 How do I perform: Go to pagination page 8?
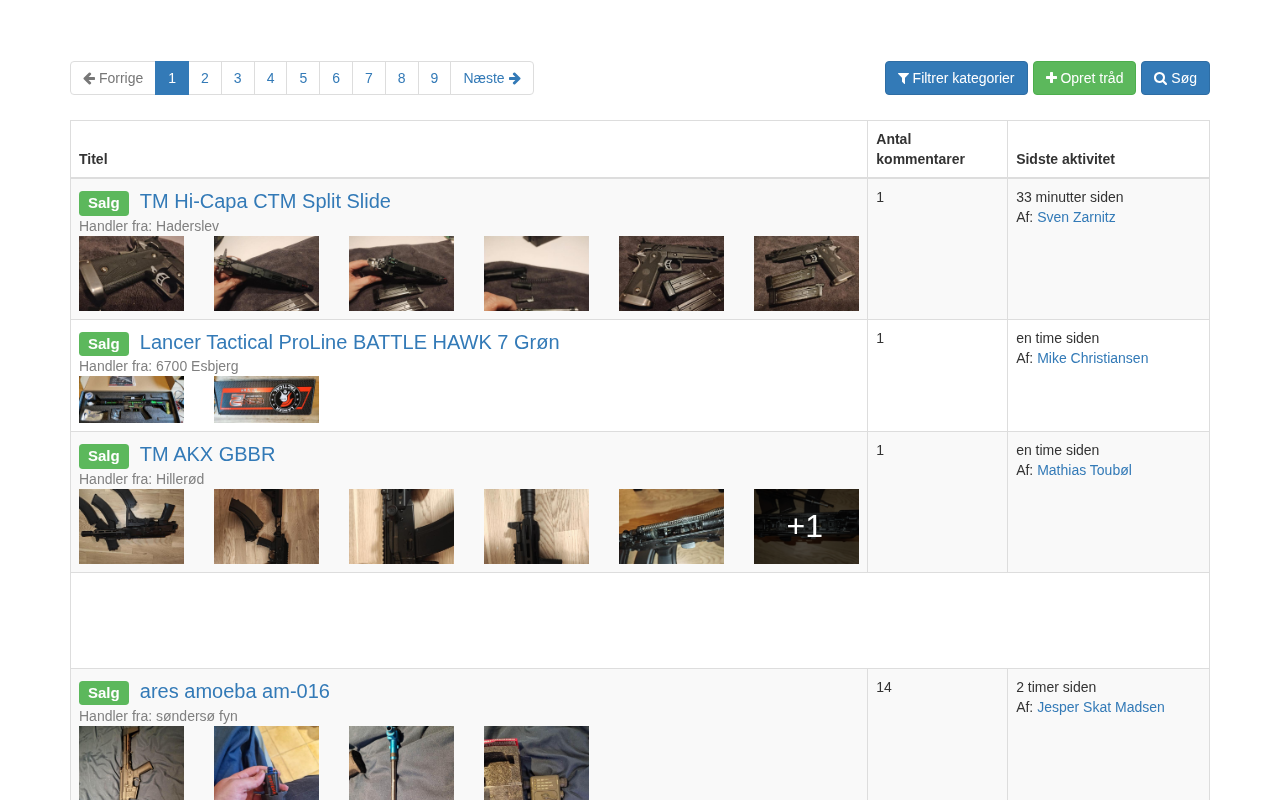click(402, 78)
